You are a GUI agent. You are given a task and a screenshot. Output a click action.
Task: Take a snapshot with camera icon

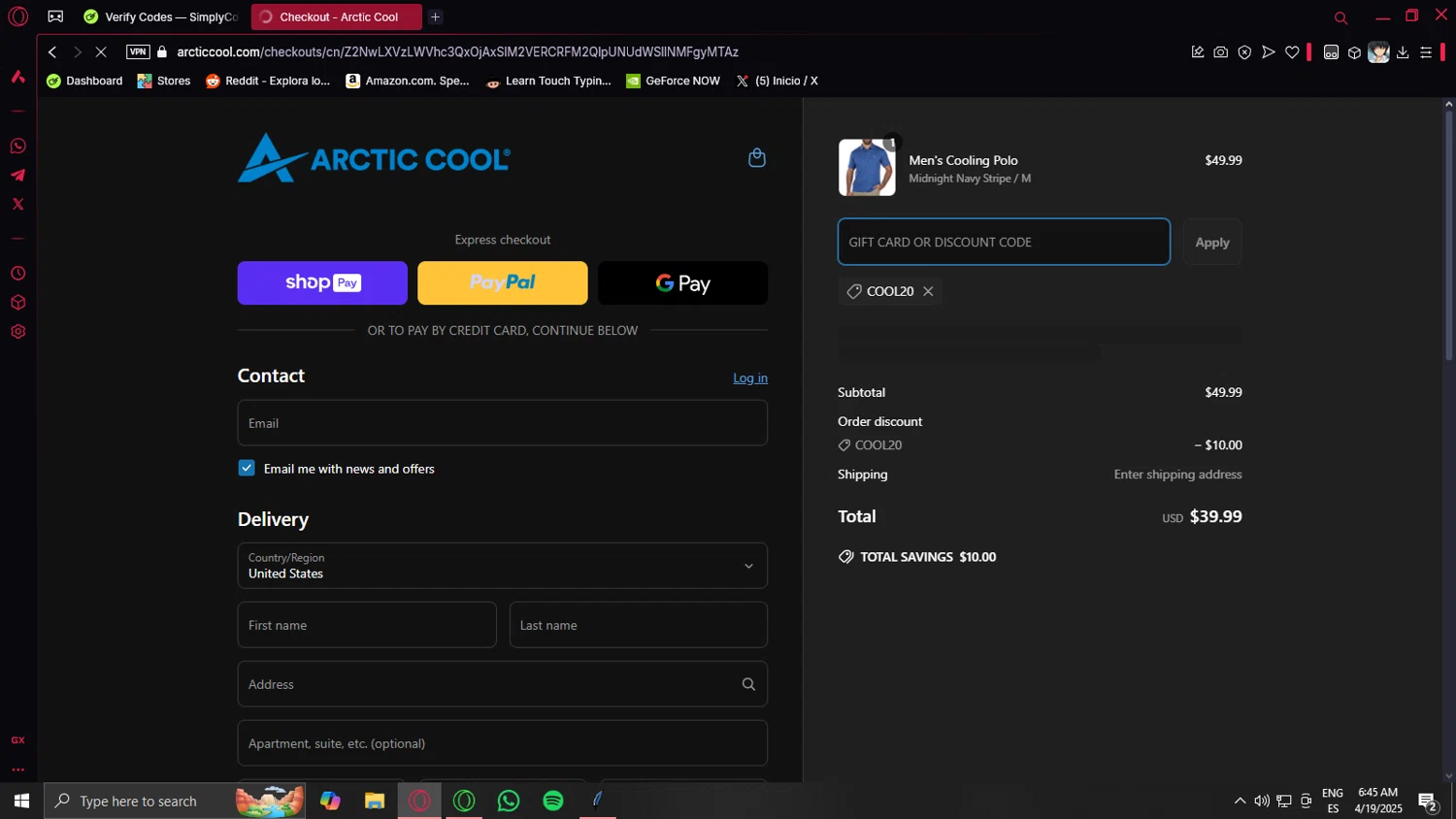coord(1220,52)
